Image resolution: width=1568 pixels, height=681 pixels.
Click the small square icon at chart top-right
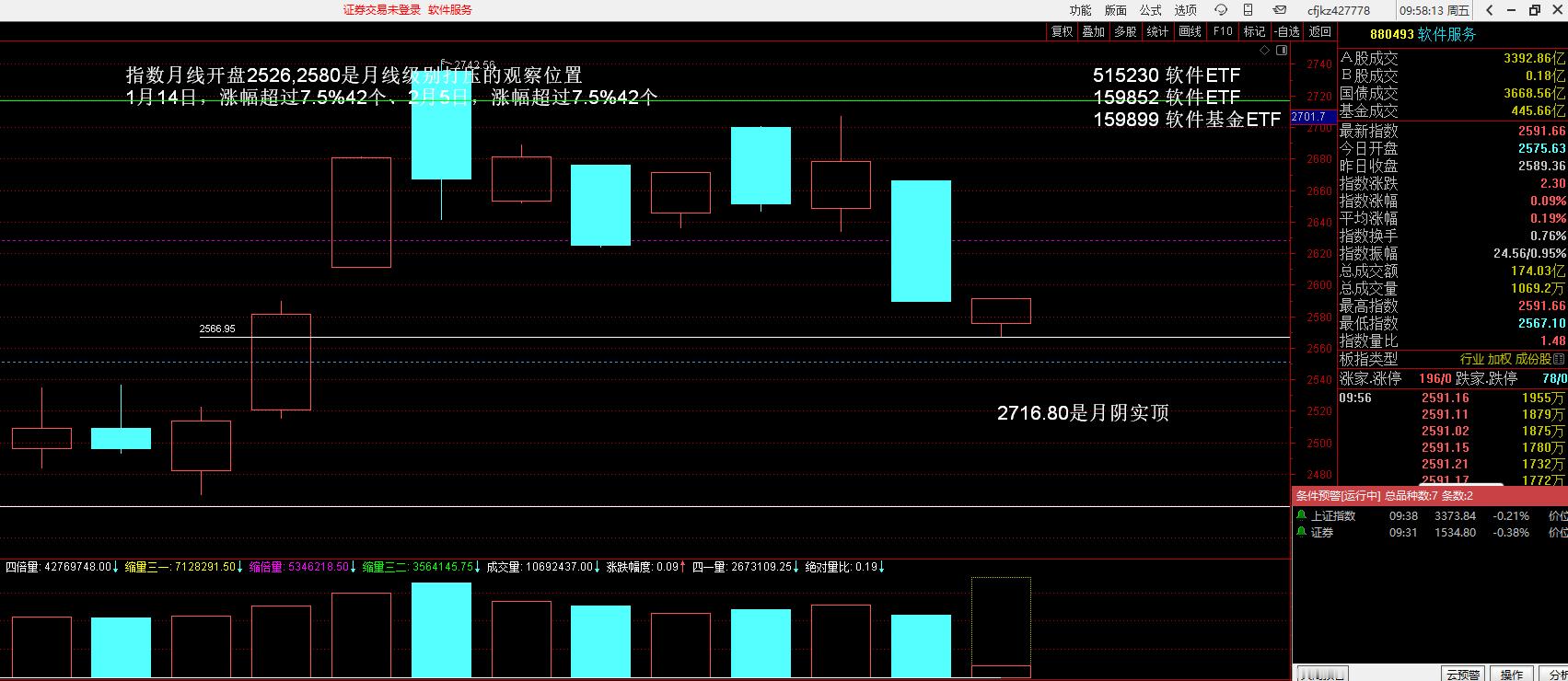1281,51
